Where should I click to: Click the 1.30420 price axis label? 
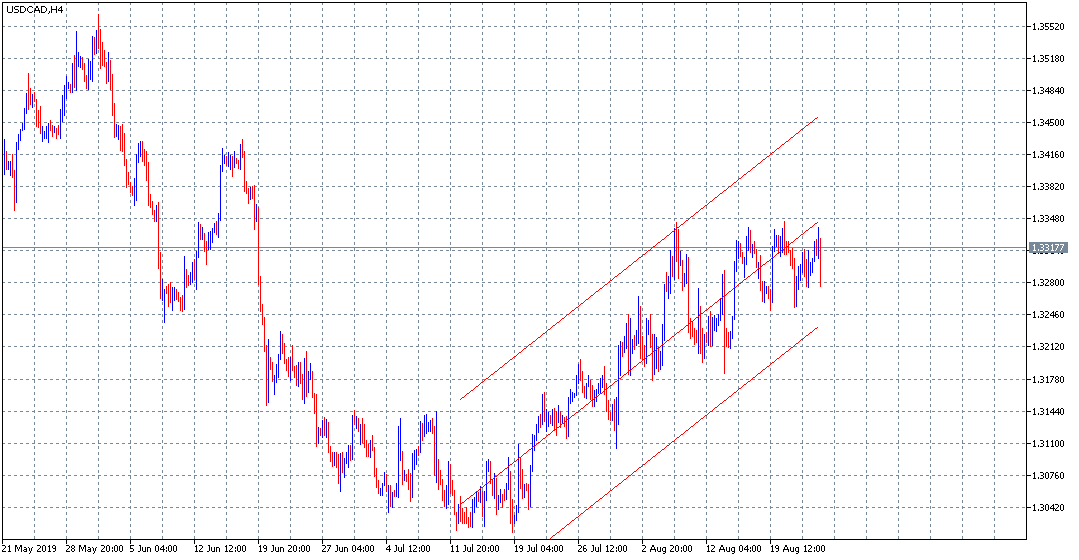click(x=1048, y=508)
